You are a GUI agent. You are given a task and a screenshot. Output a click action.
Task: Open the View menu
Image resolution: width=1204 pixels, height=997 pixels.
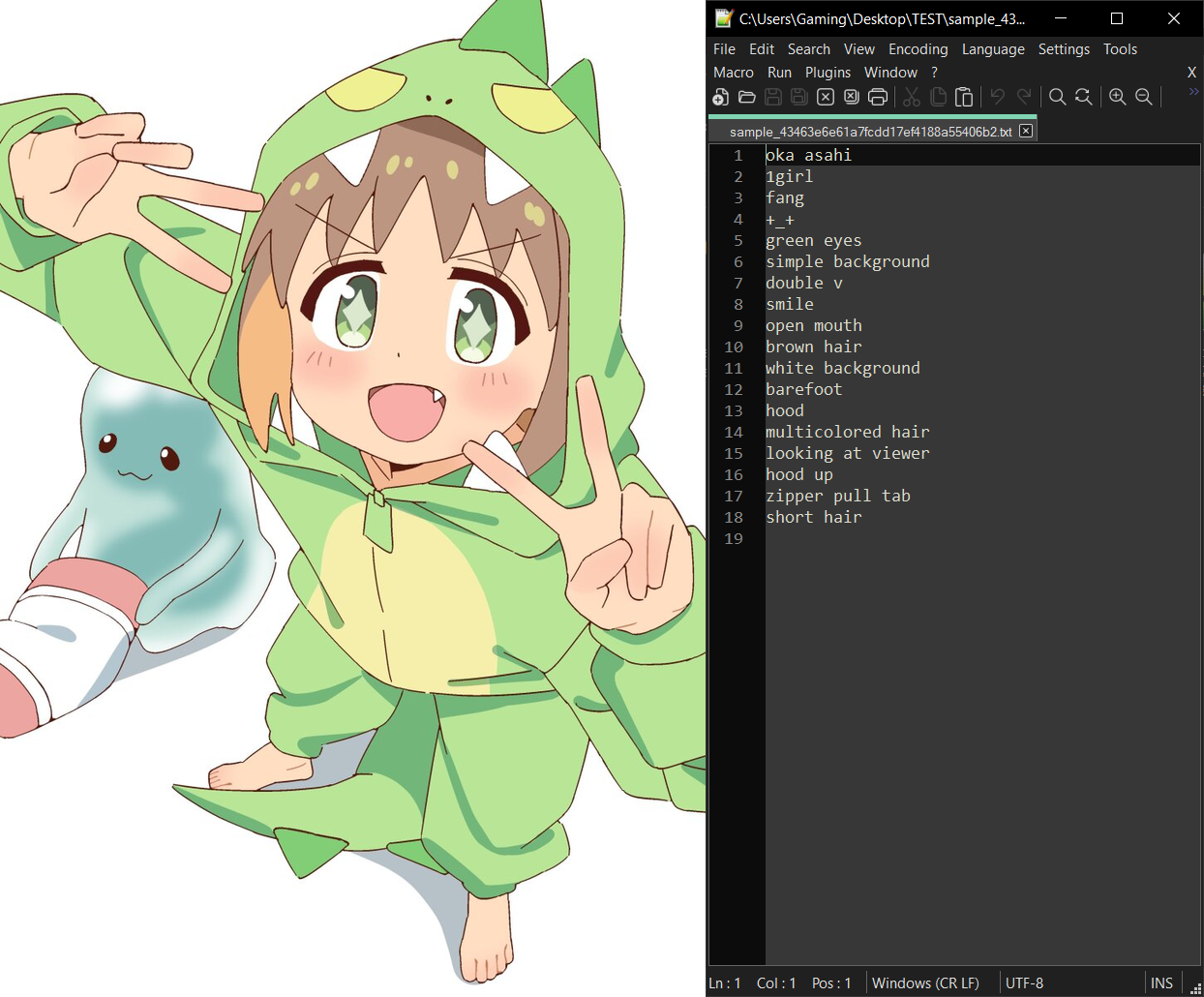[859, 49]
